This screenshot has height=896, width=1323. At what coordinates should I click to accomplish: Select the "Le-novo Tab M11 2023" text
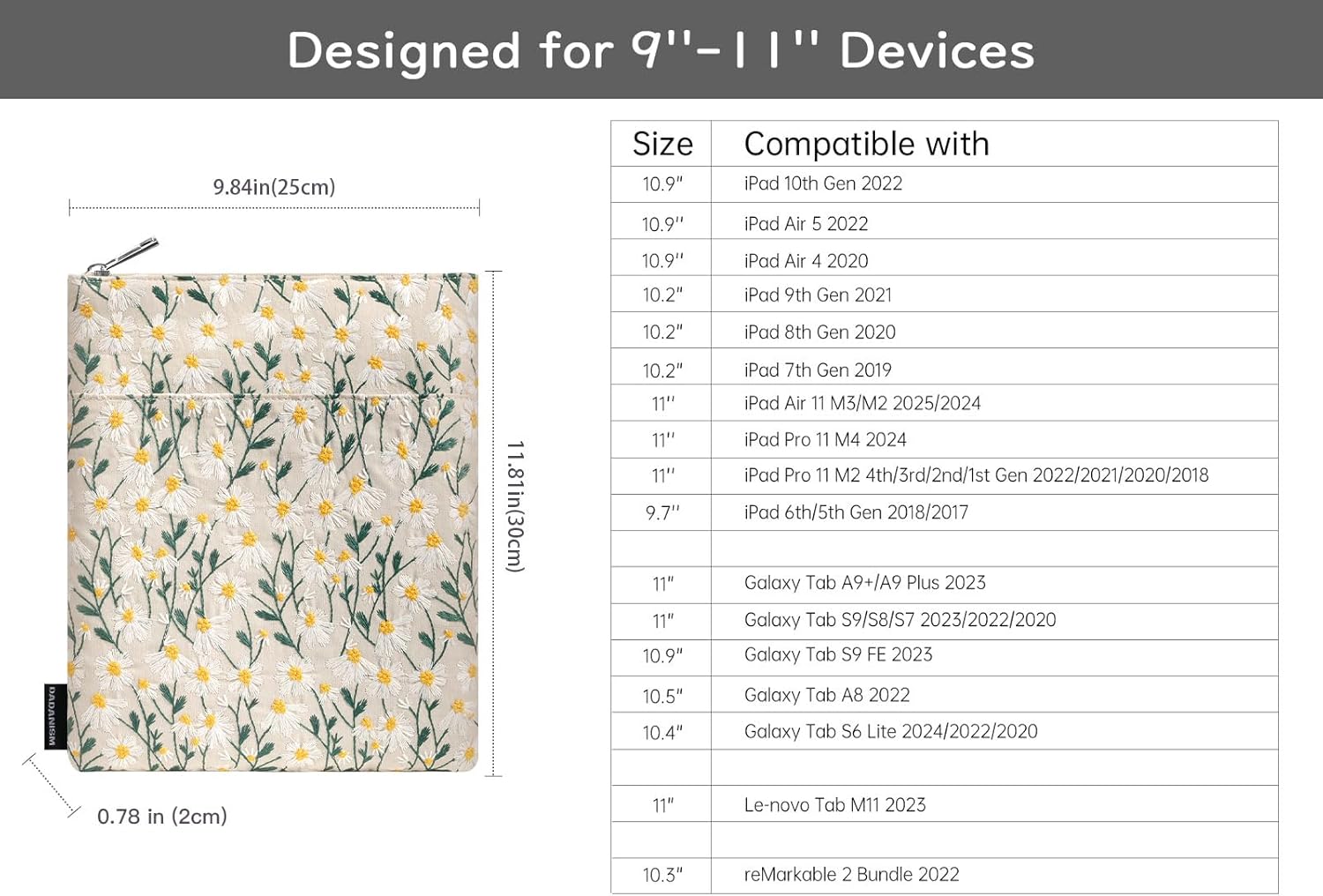835,804
